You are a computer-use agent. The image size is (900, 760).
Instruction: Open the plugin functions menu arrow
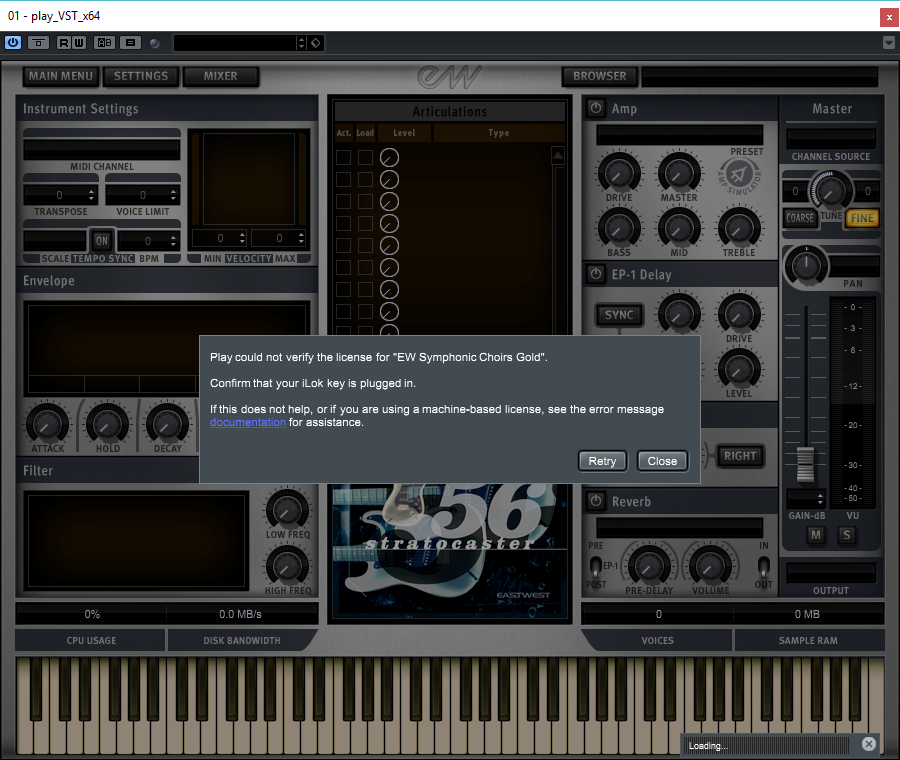point(889,42)
